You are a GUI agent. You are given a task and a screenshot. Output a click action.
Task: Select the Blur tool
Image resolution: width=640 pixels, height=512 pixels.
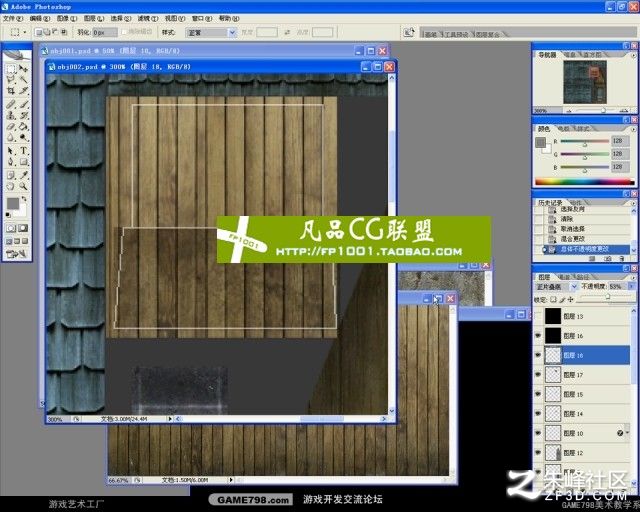[x=11, y=138]
